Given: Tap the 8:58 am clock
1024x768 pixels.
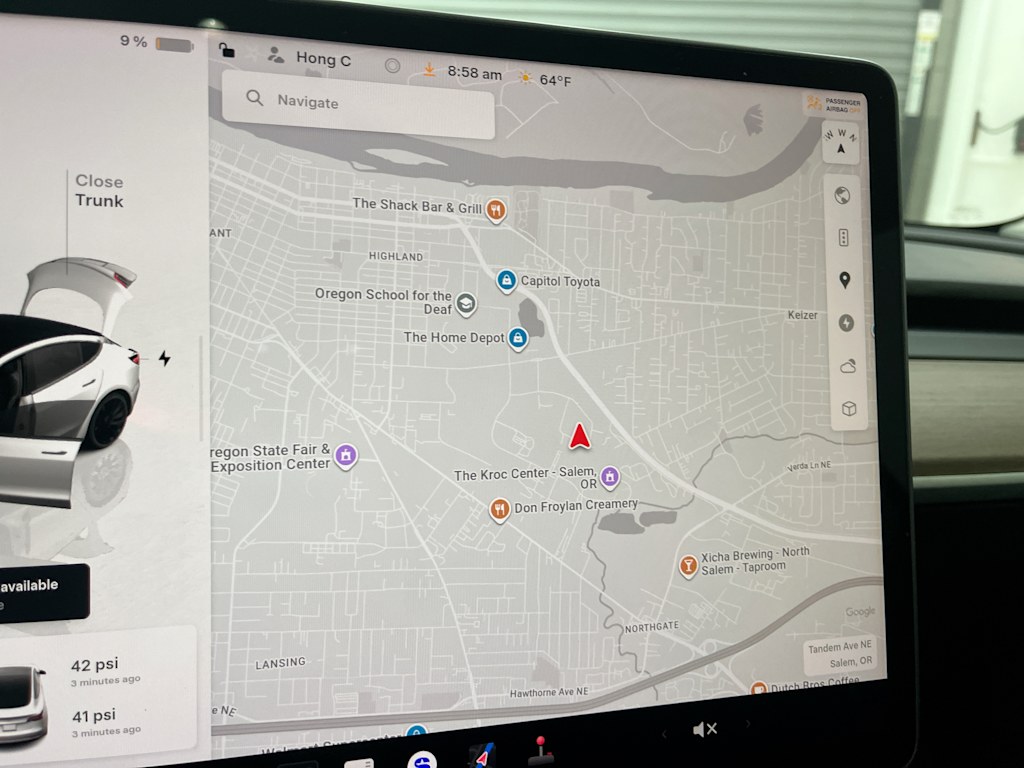Looking at the screenshot, I should [474, 72].
